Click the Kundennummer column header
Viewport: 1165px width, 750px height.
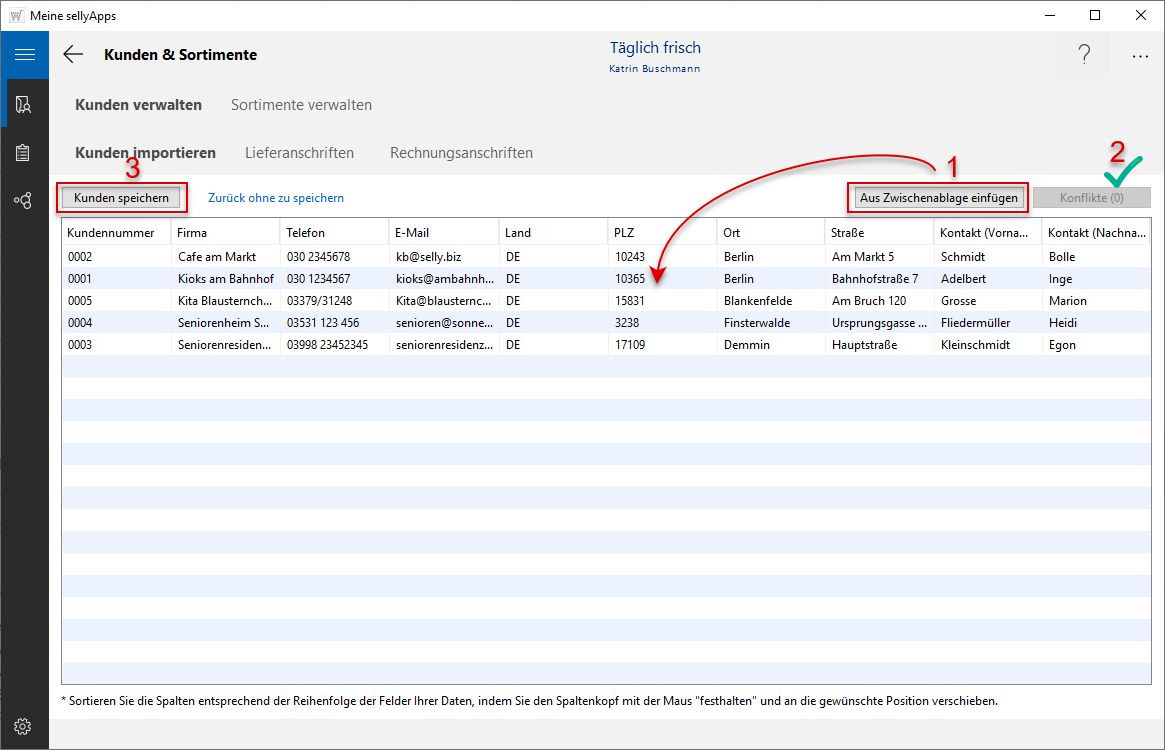click(x=111, y=233)
